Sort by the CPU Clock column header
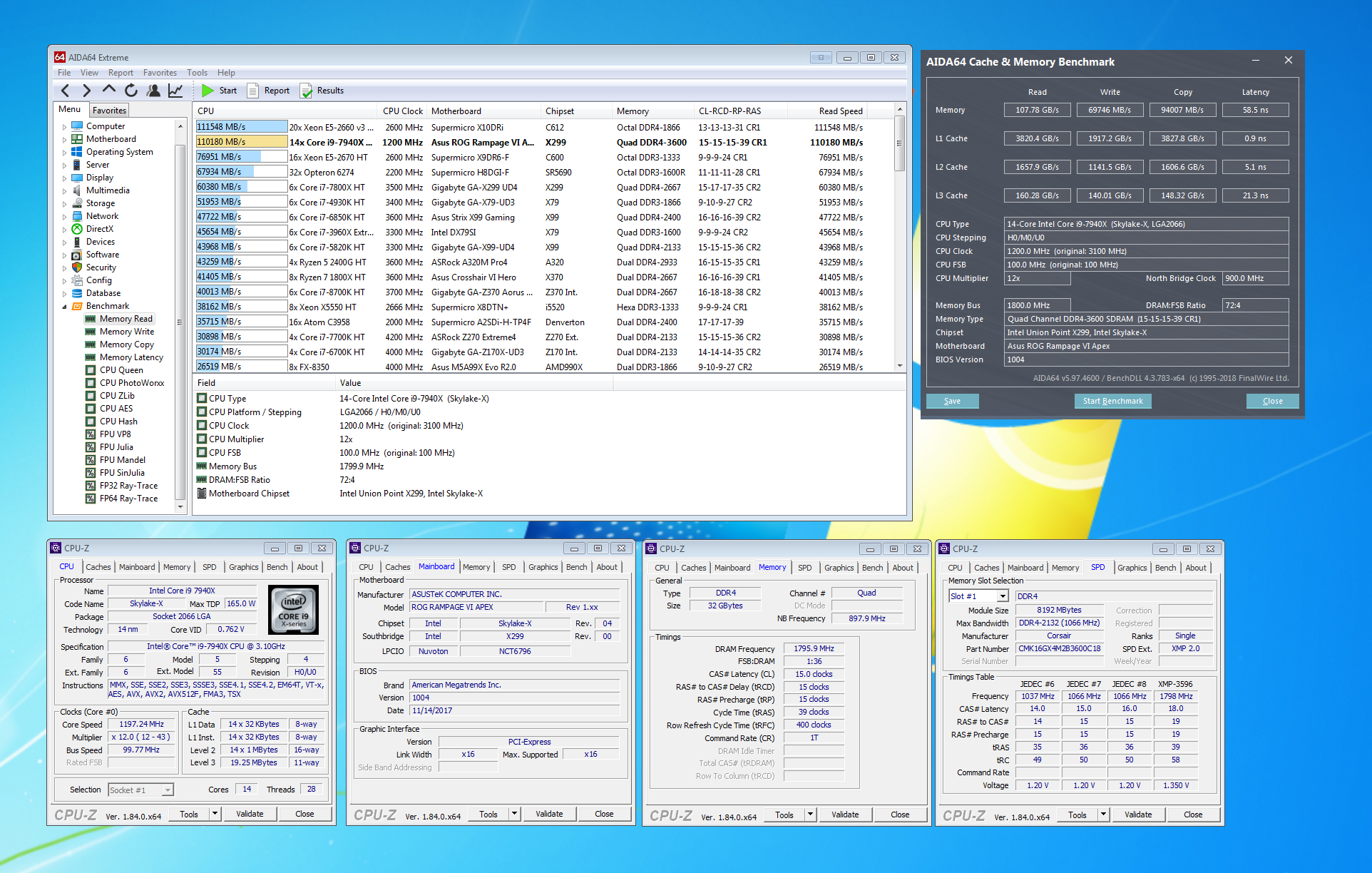 point(402,111)
